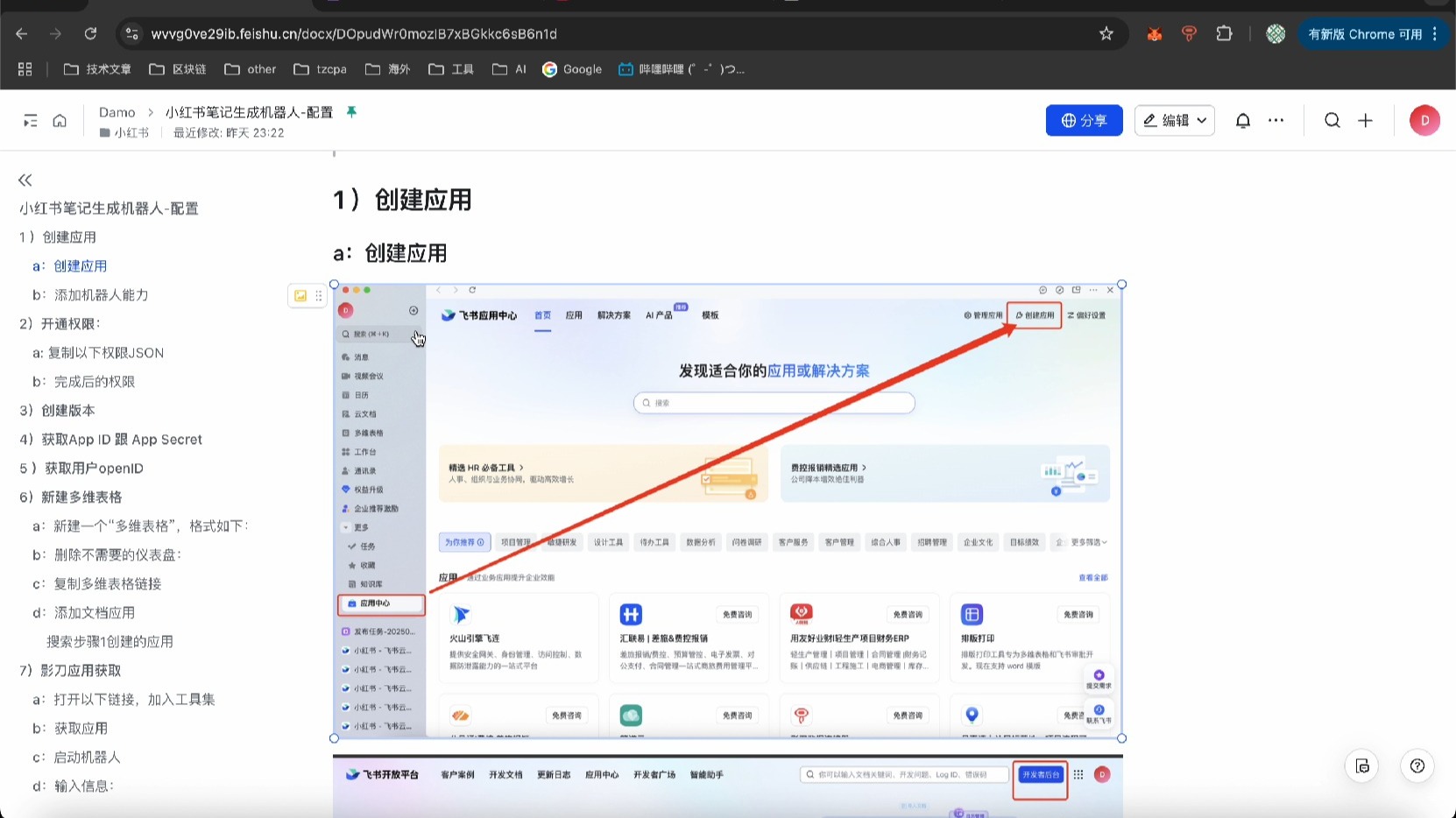Open Chrome's three-dot browser menu

pos(1434,33)
